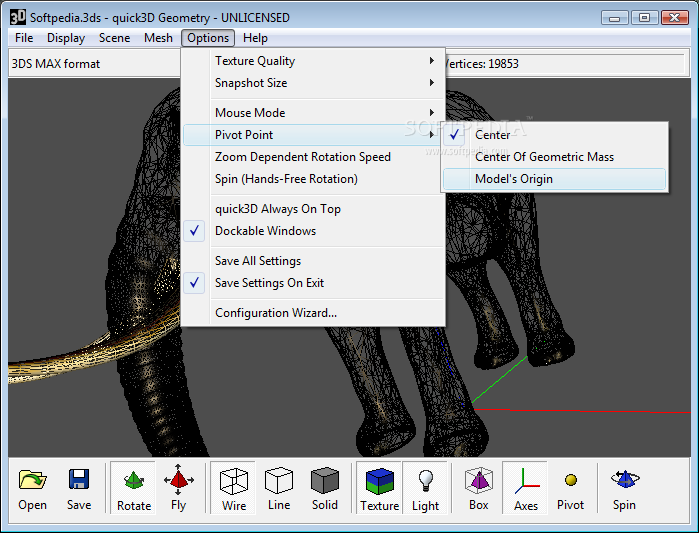This screenshot has height=533, width=699.
Task: Enable quick3D Always On Top
Action: coord(313,209)
